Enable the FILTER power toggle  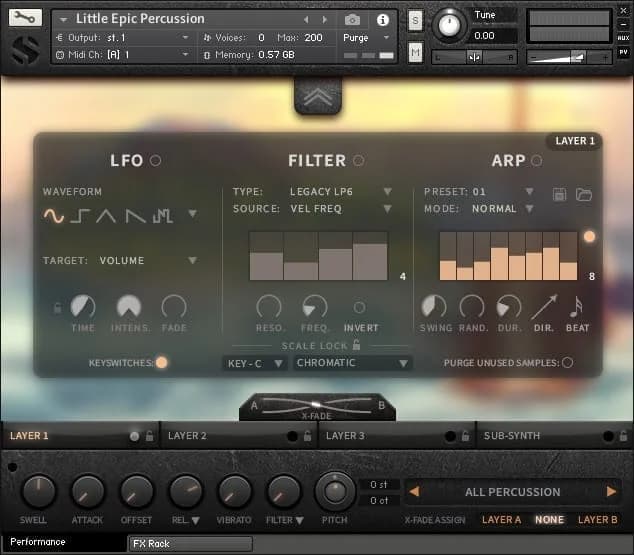click(x=358, y=160)
